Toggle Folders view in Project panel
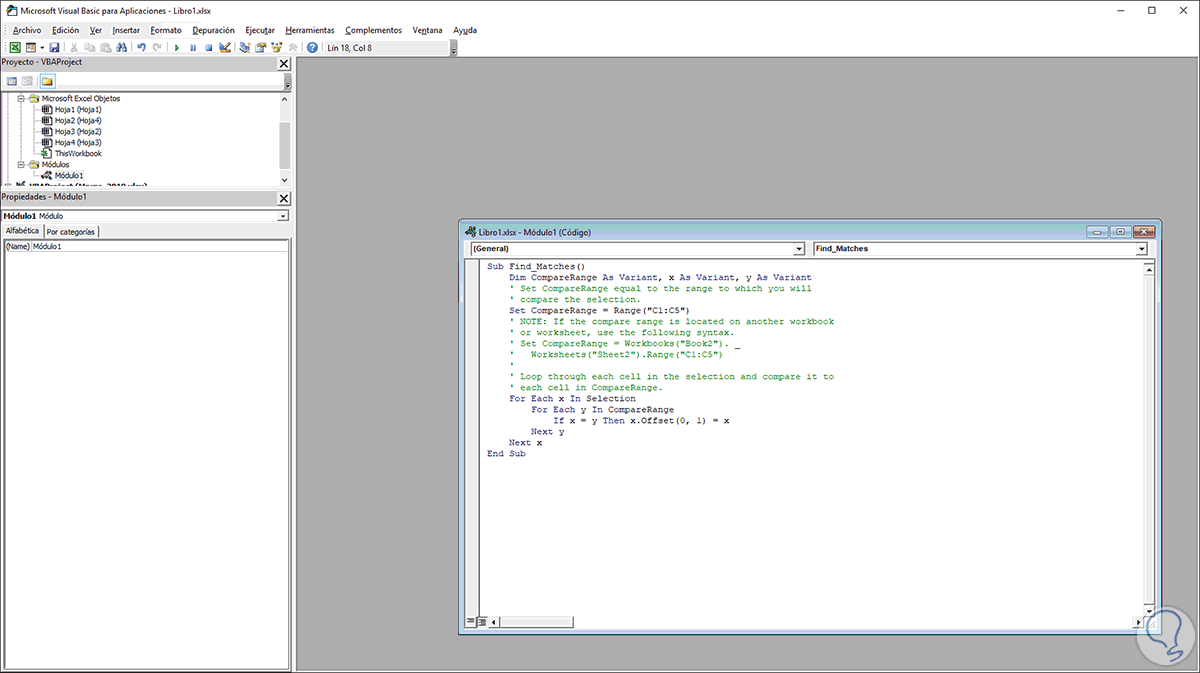 [47, 81]
